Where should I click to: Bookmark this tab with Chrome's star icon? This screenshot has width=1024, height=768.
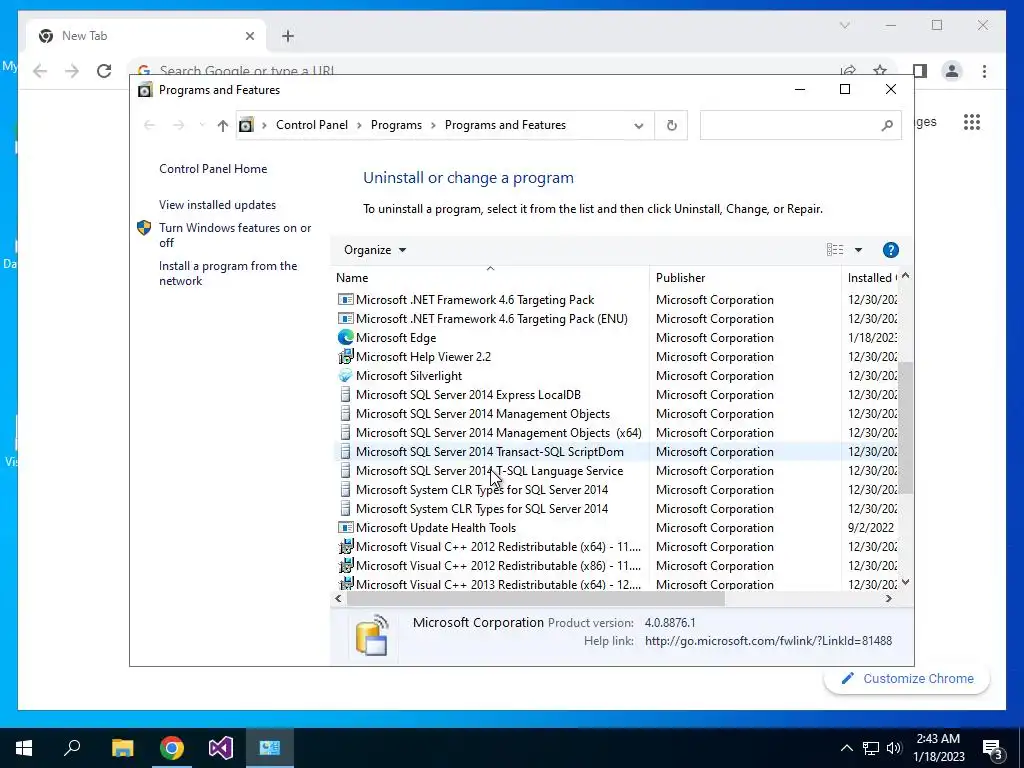880,71
